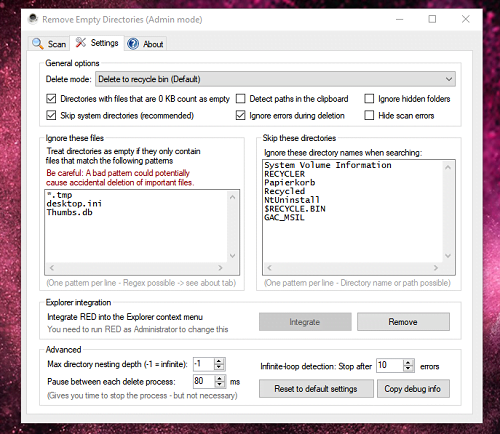Decrease pause between deletes with down arrow
This screenshot has width=500, height=434.
tap(219, 384)
